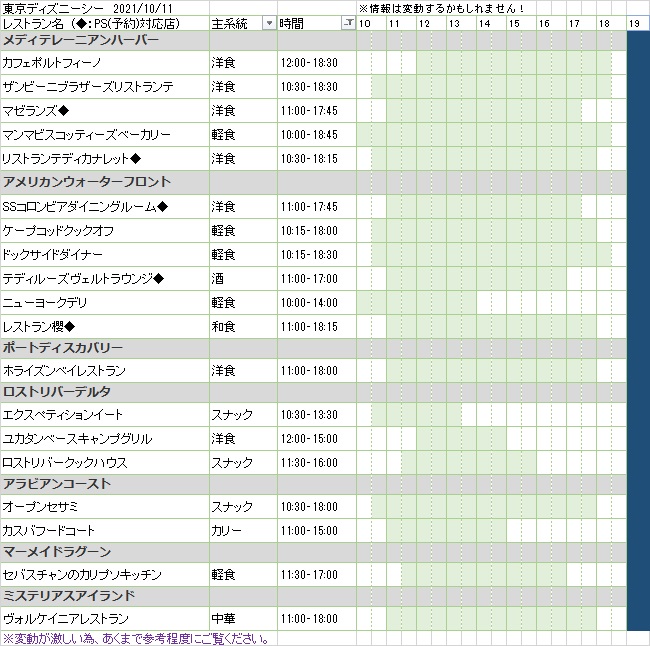
Task: Click the 10:15-18:00 time cell
Action: coord(317,231)
